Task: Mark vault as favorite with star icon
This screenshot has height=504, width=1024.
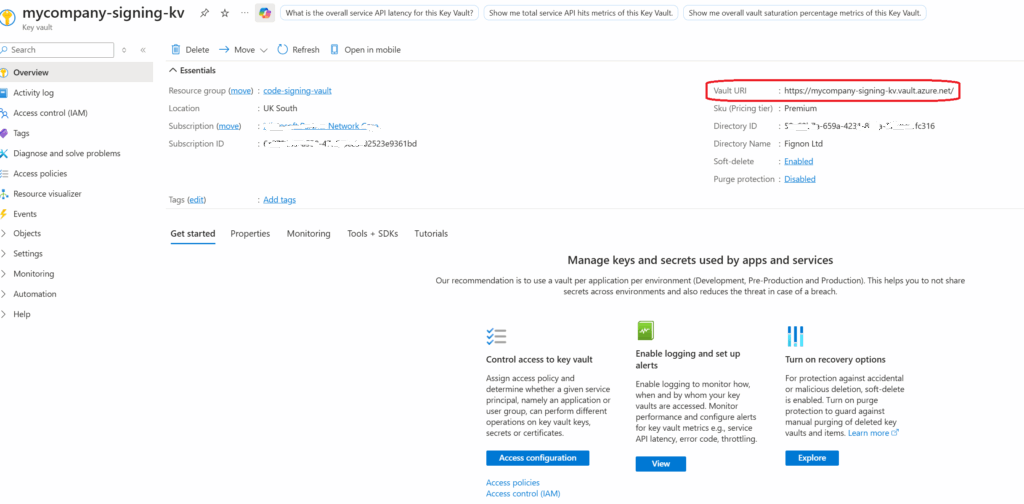Action: click(224, 13)
